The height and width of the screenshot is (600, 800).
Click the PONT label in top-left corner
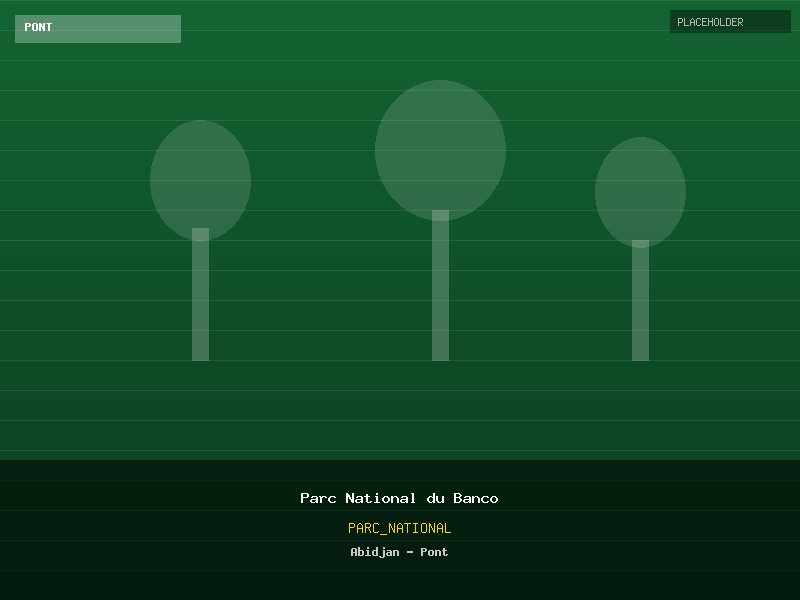point(39,28)
